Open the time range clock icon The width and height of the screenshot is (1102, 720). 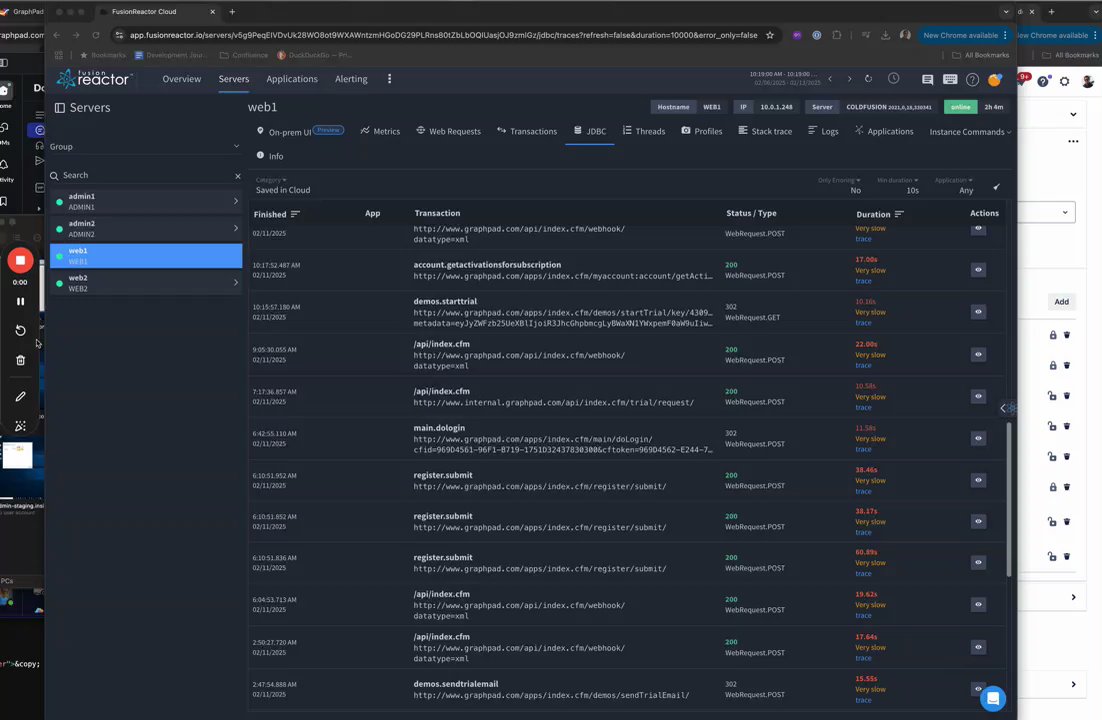coord(894,79)
